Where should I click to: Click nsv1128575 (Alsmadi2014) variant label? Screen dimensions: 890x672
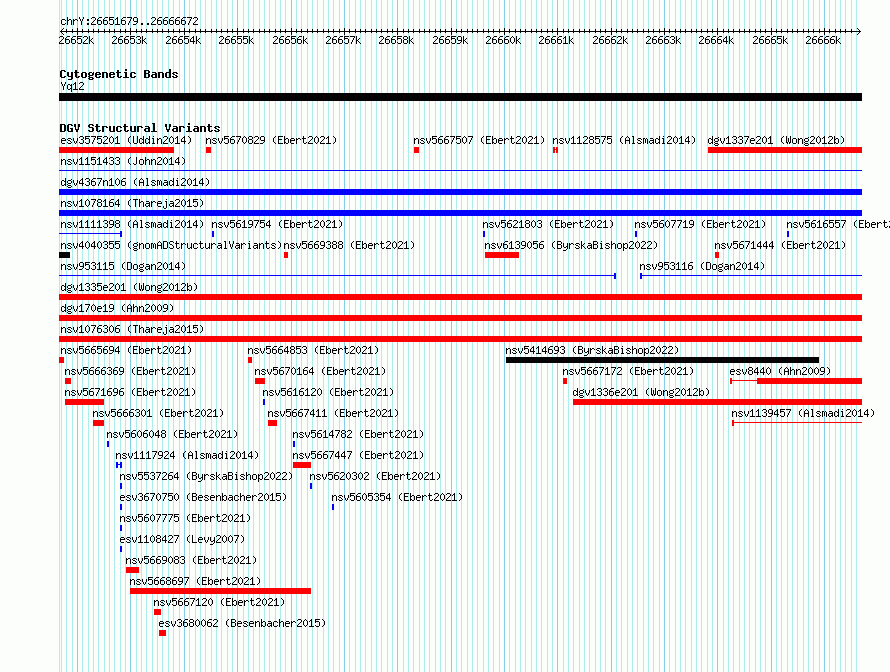click(624, 140)
